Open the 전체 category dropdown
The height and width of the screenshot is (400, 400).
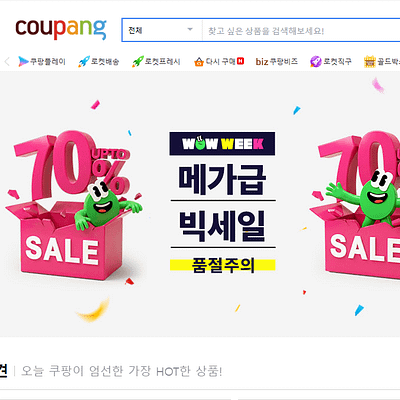(x=162, y=30)
